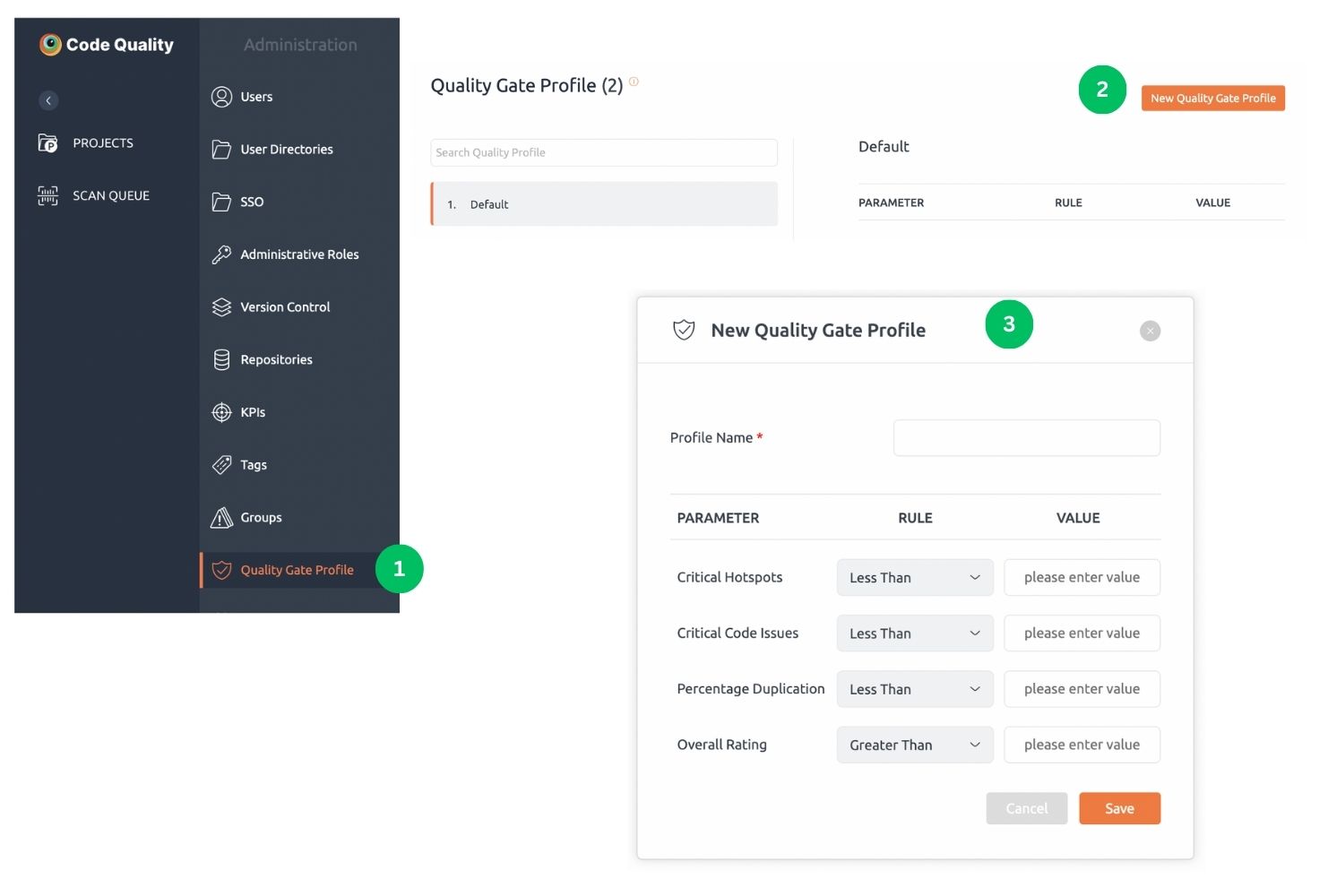The height and width of the screenshot is (896, 1328).
Task: Click the Users profile icon
Action: tap(221, 97)
